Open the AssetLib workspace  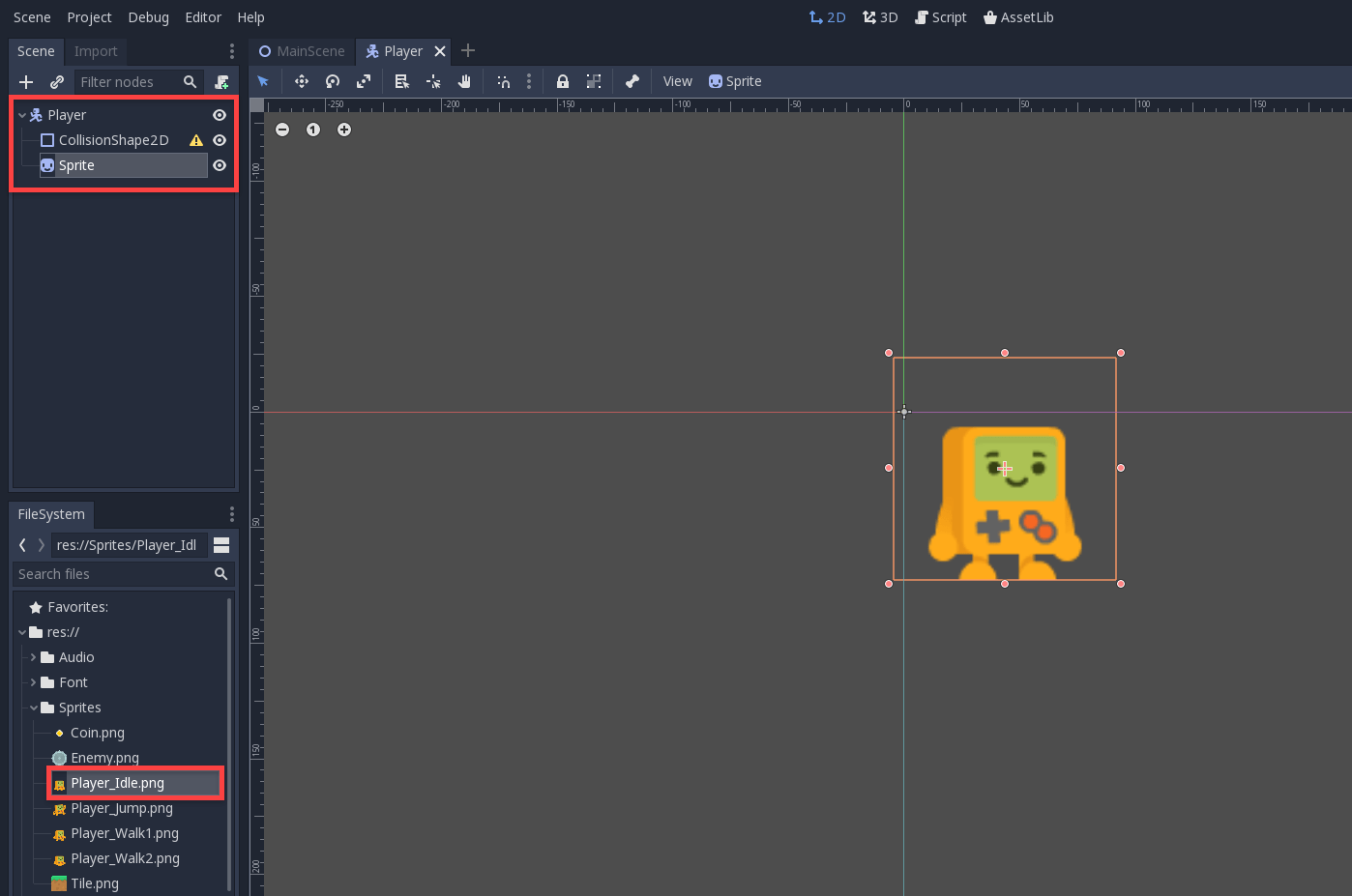click(x=1018, y=17)
